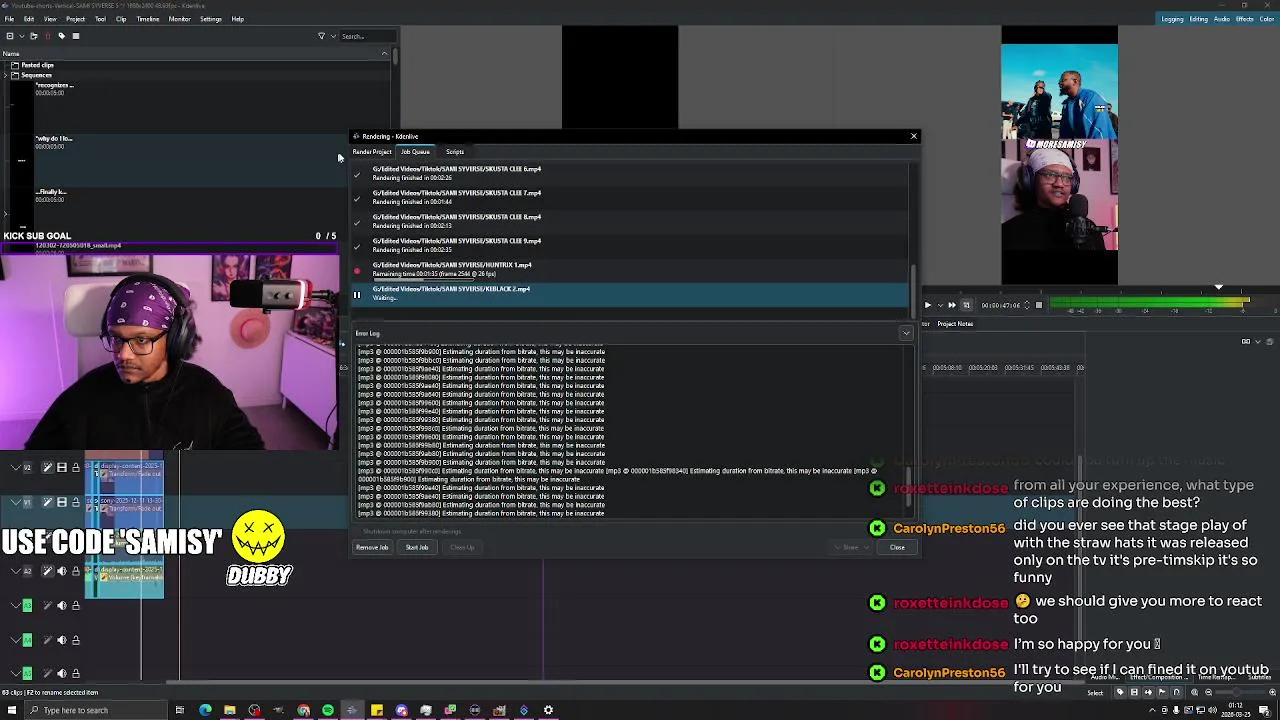Collapse the A2 track header
Screen dimensions: 1280x720
coord(15,571)
